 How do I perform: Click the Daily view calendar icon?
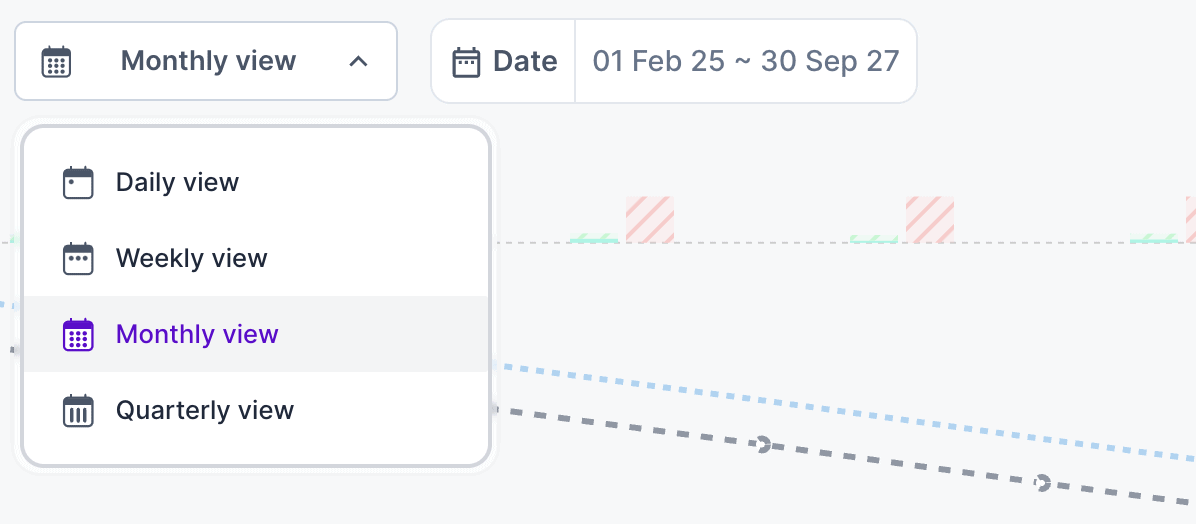[x=78, y=183]
